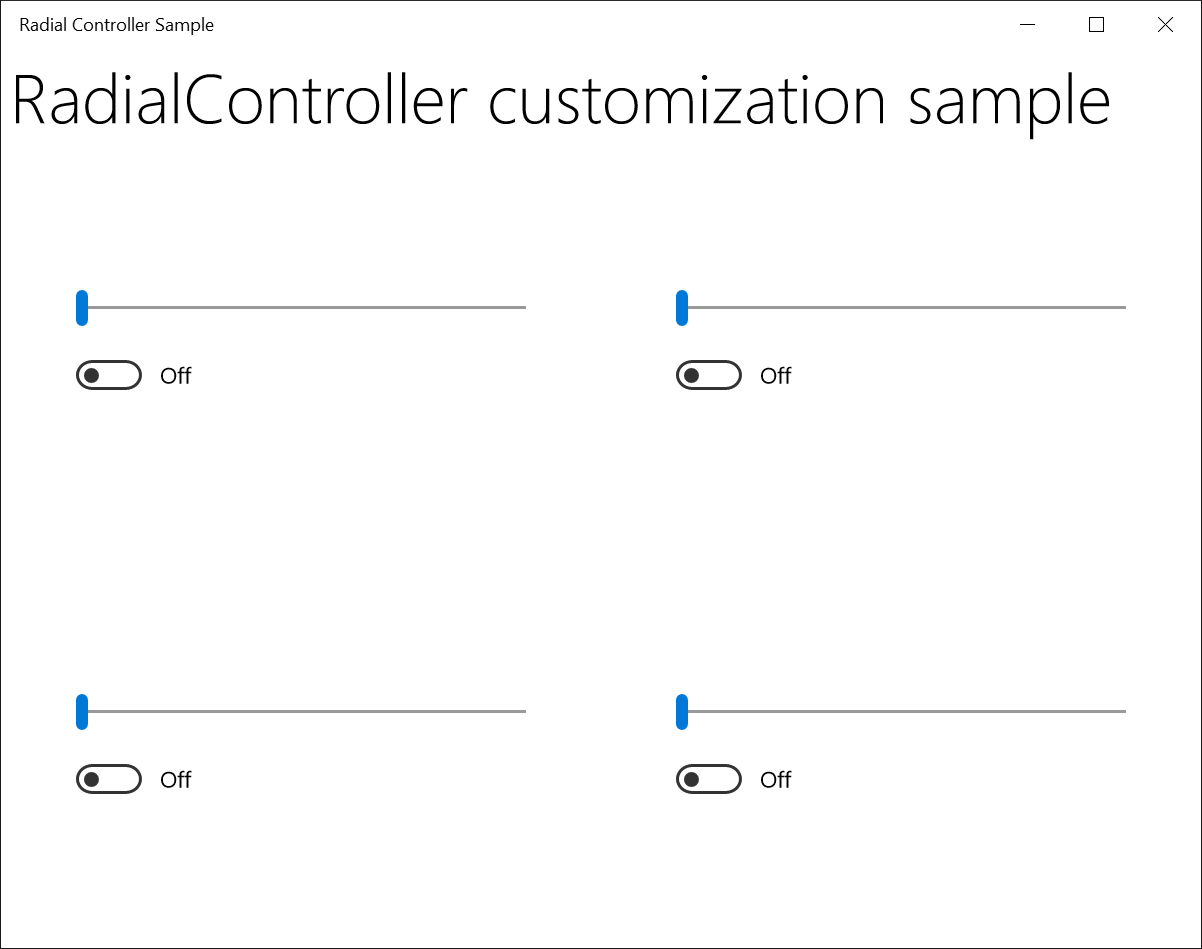
Task: Enable the top-left toggle switch
Action: pos(108,375)
